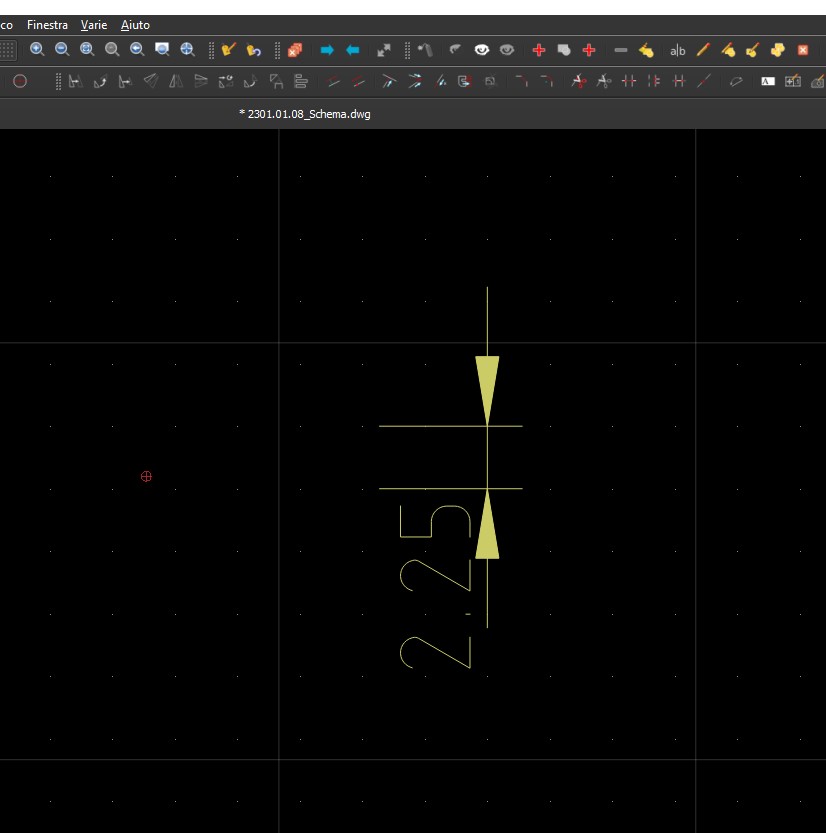Click the zoom out magnifier icon
The height and width of the screenshot is (833, 826).
tap(62, 50)
